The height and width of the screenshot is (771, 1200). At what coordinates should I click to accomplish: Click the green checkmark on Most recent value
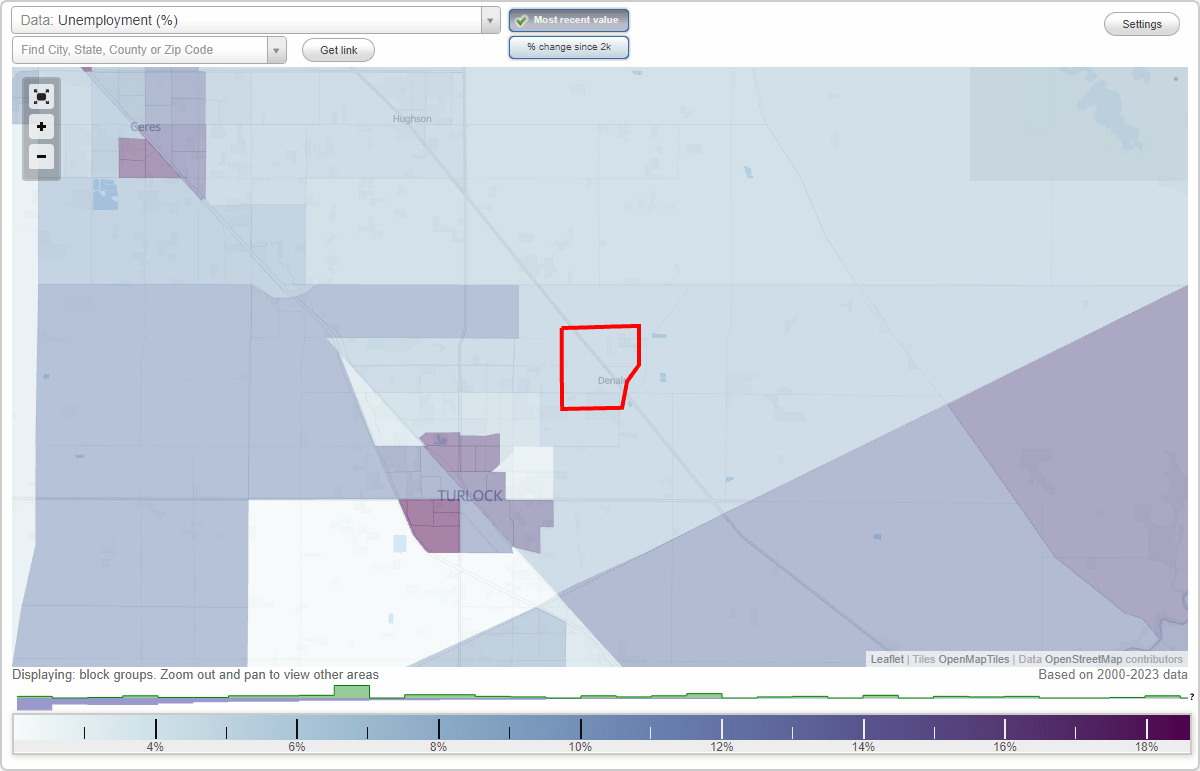[521, 19]
